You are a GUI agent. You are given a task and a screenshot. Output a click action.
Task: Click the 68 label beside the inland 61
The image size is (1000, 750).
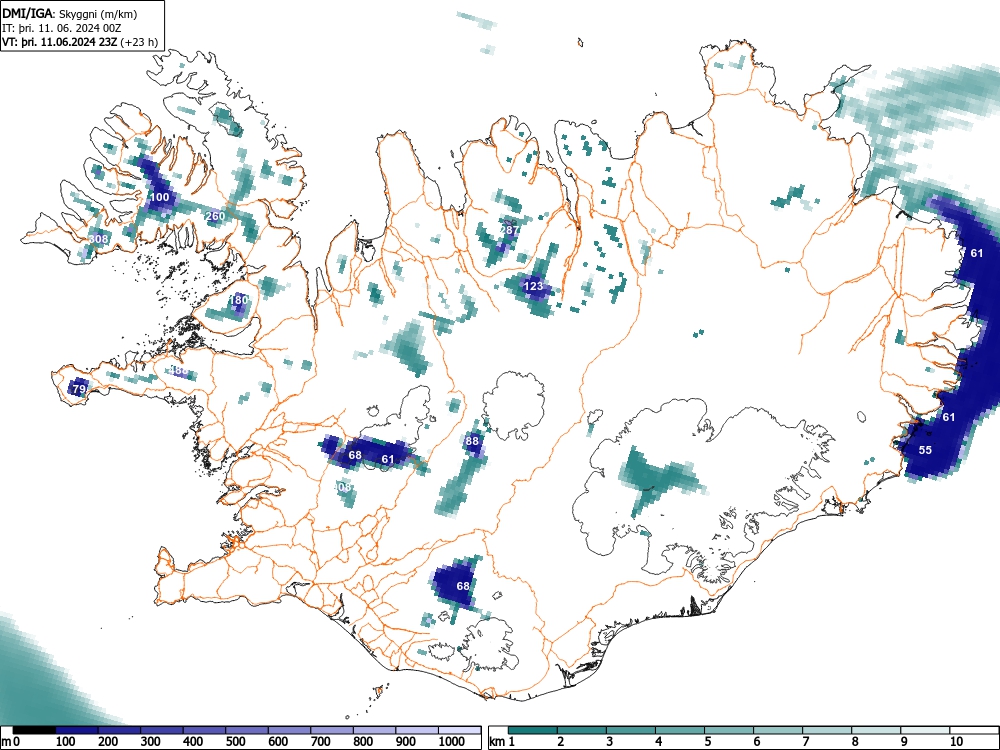coord(355,455)
